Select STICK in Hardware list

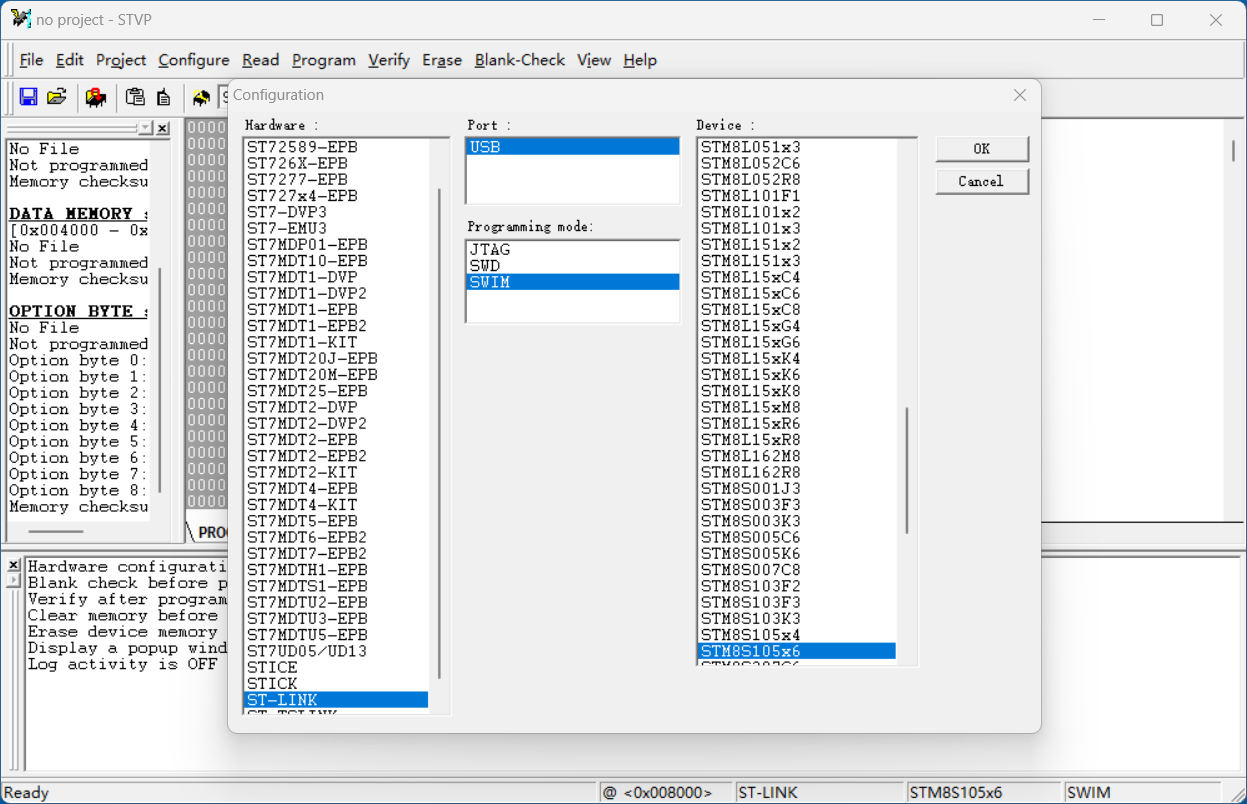336,684
